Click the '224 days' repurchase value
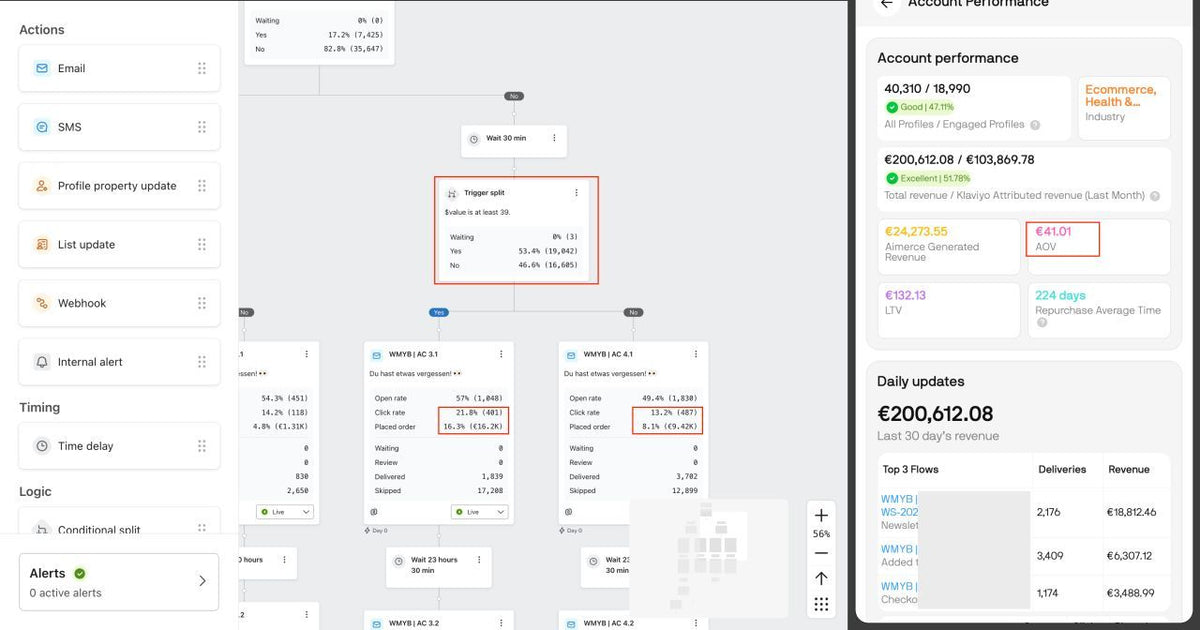The height and width of the screenshot is (630, 1200). [x=1060, y=295]
